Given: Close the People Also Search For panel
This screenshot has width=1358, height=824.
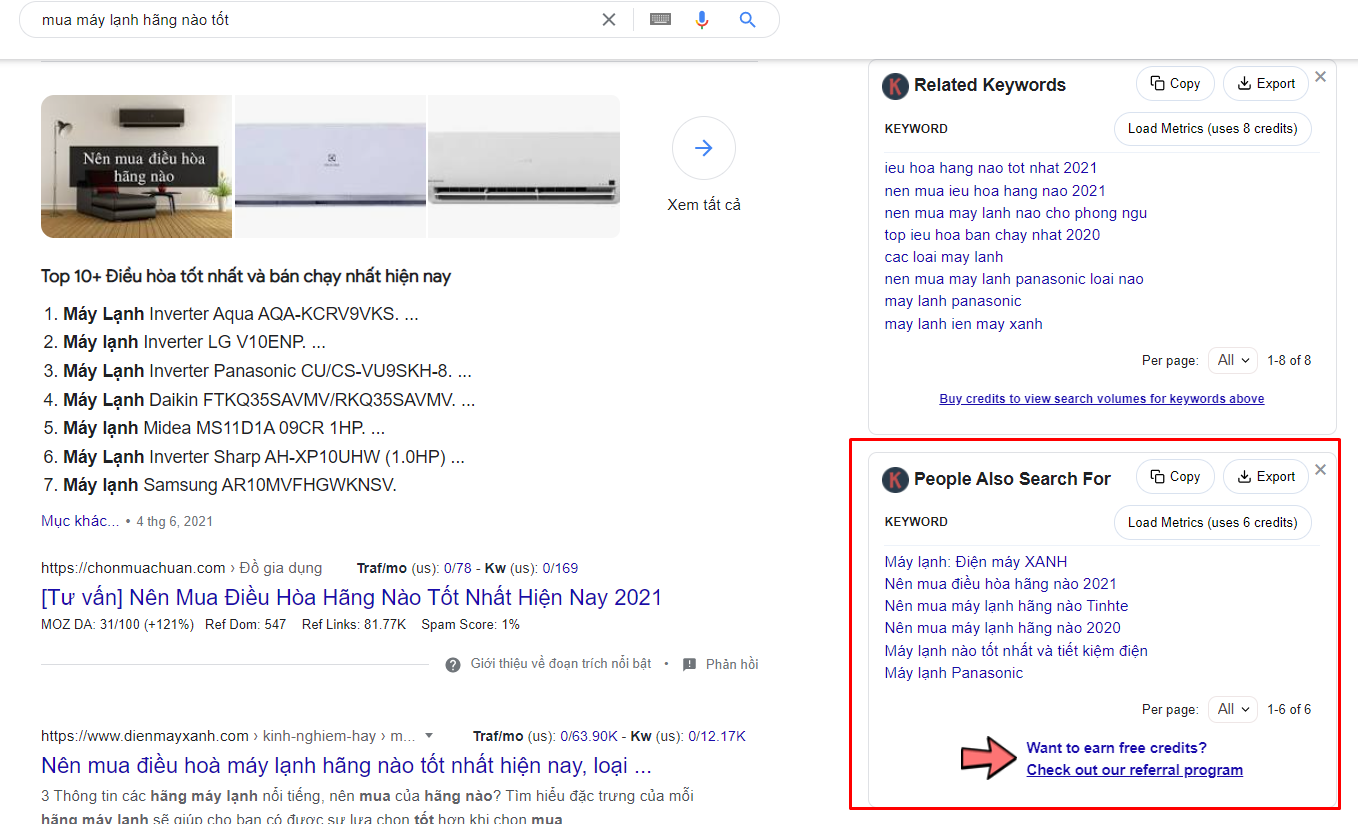Looking at the screenshot, I should [1320, 470].
